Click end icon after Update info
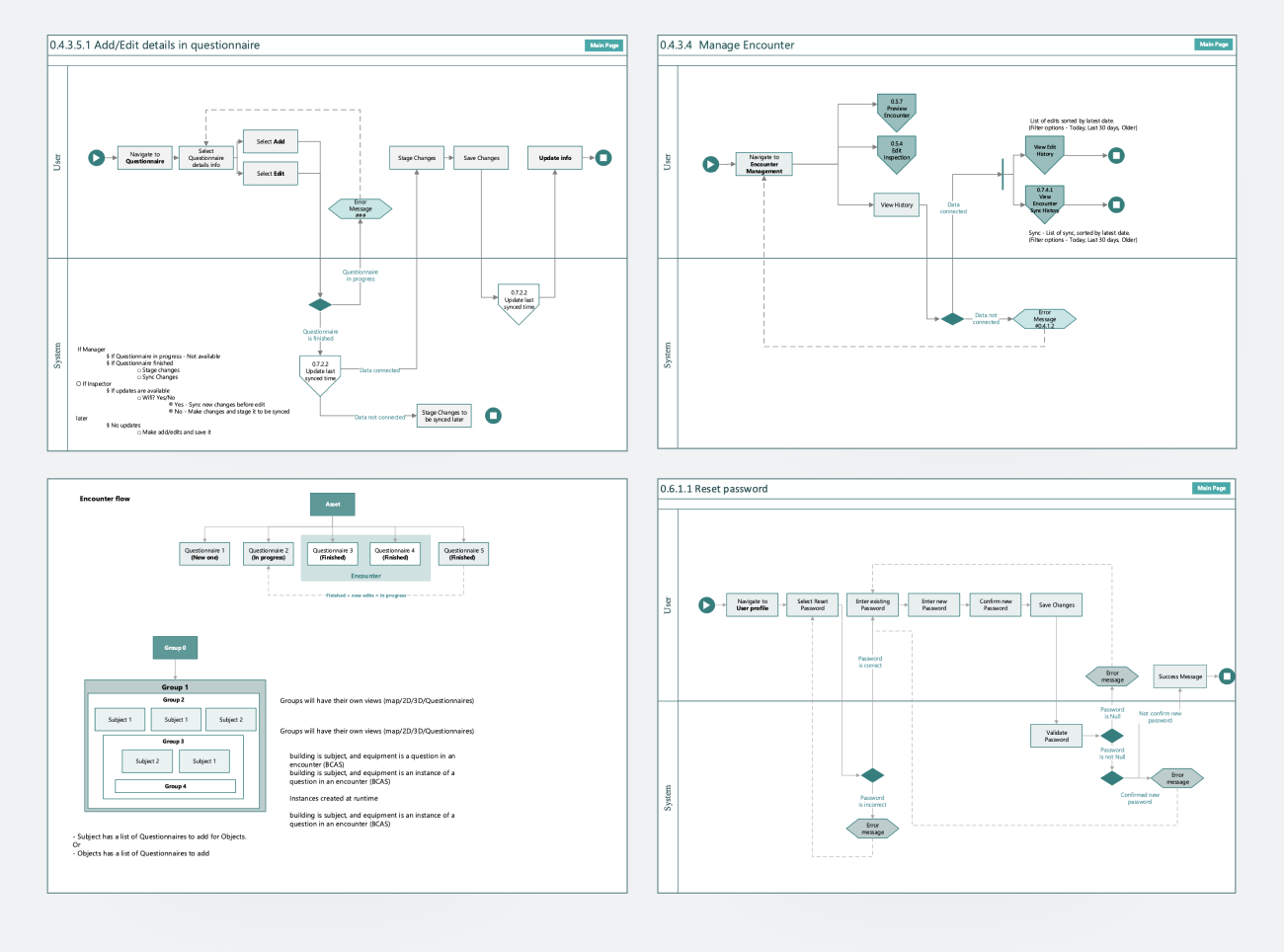 pos(603,158)
